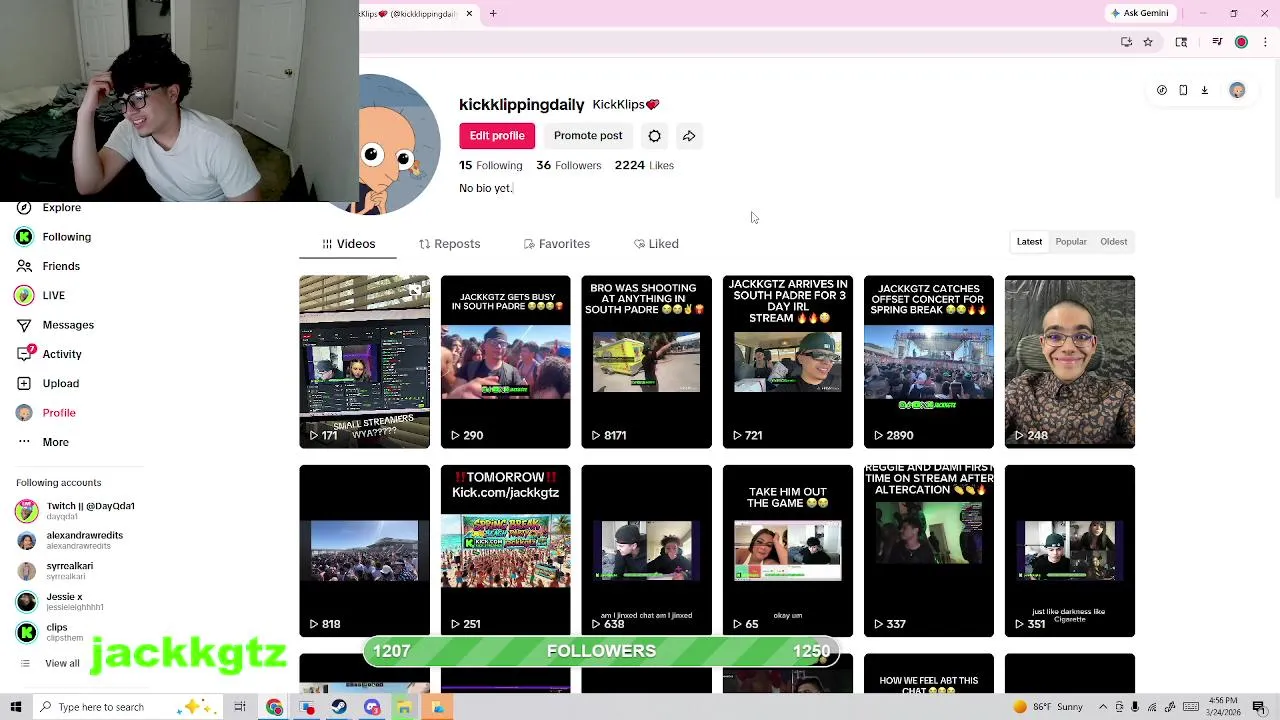
Task: Click the Windows Start button
Action: point(17,707)
